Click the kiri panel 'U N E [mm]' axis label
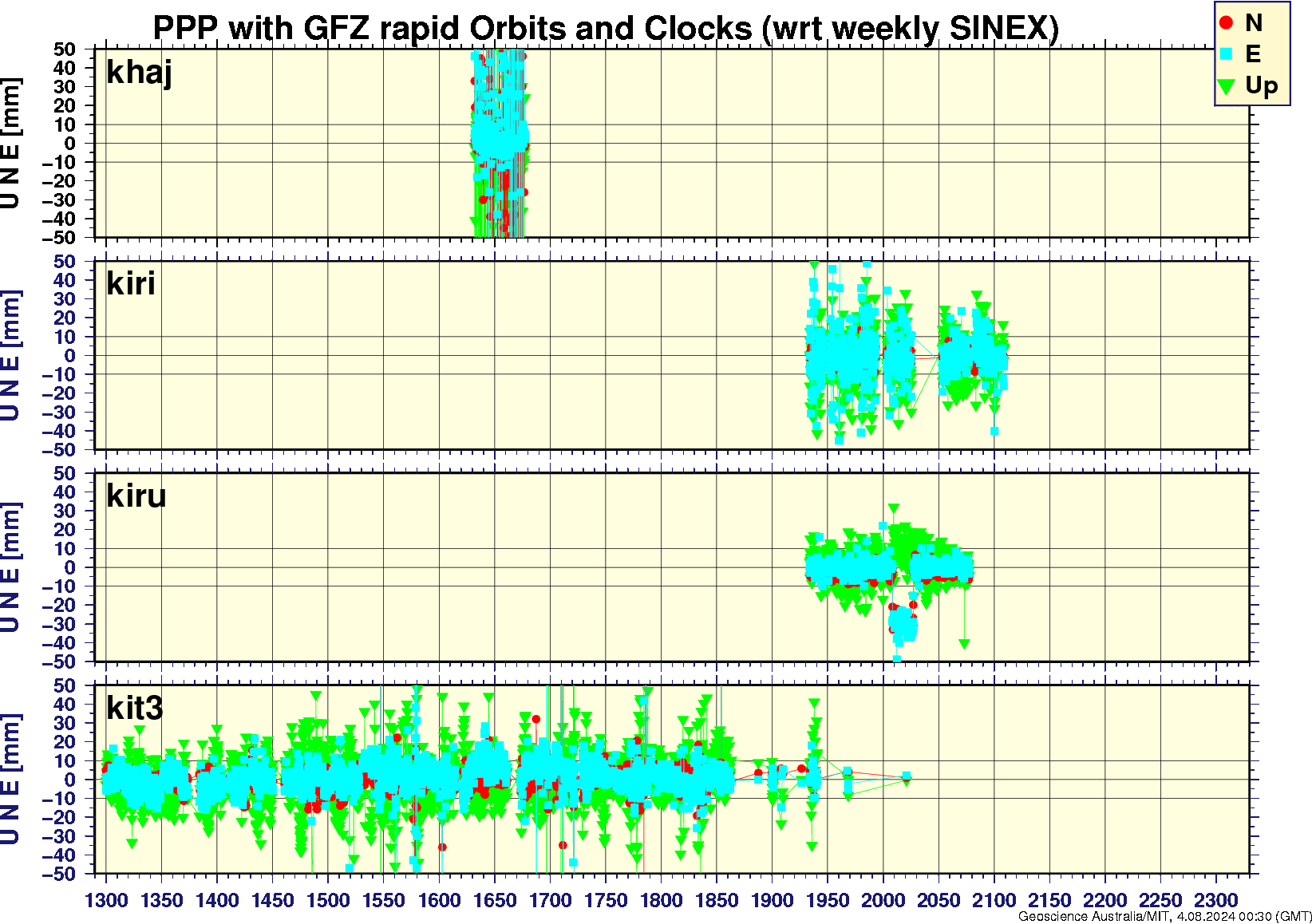1312x924 pixels. point(10,356)
